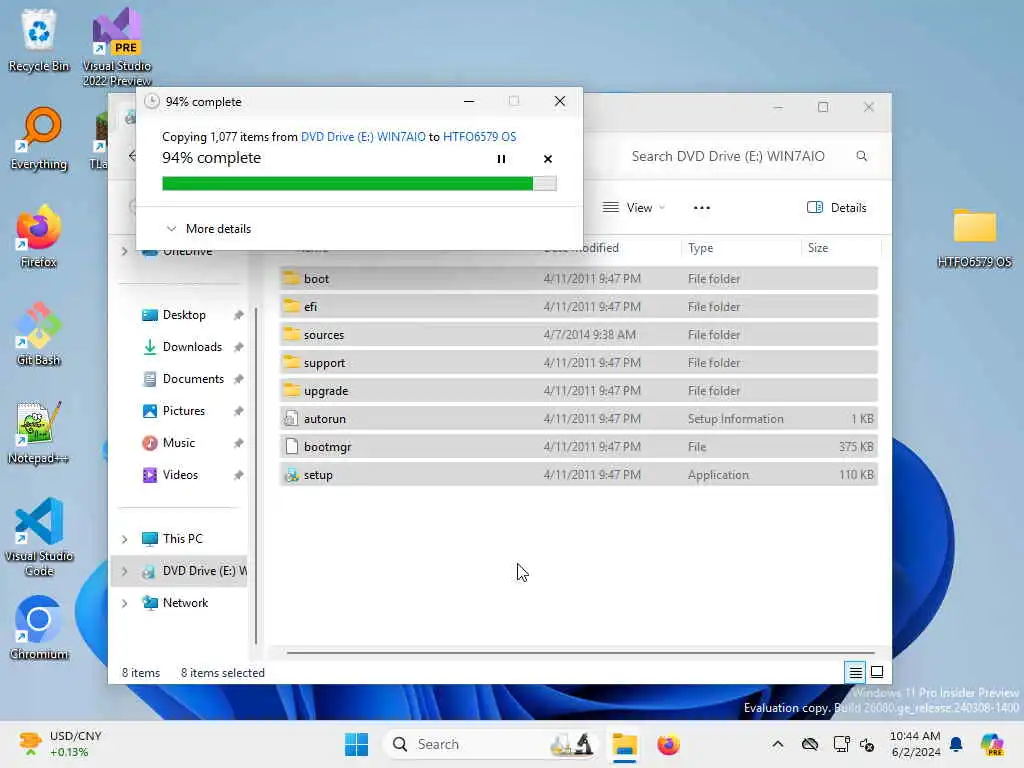Image resolution: width=1024 pixels, height=768 pixels.
Task: Toggle the Details pane button
Action: (837, 208)
